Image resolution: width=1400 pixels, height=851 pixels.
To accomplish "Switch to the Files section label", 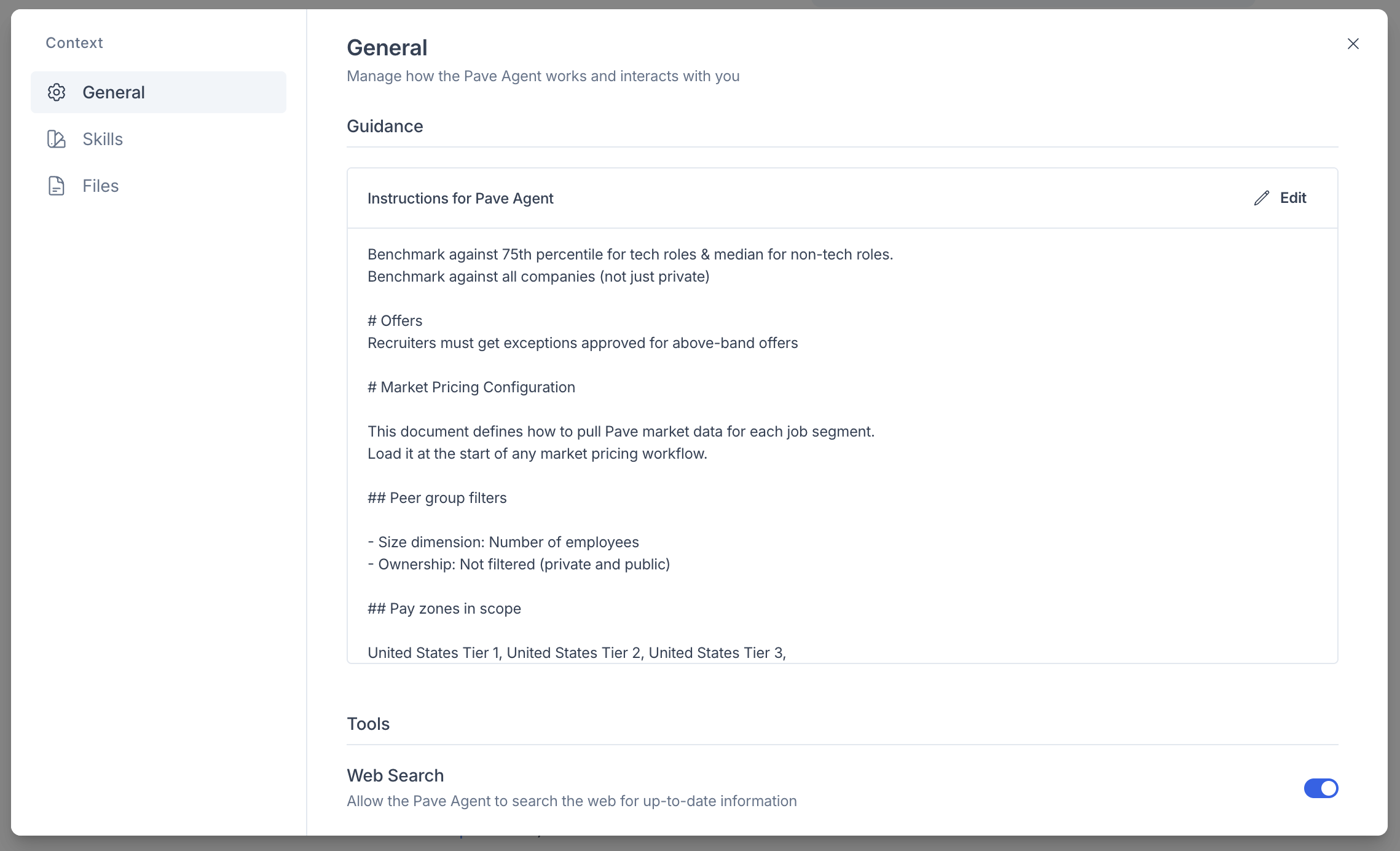I will pyautogui.click(x=101, y=186).
